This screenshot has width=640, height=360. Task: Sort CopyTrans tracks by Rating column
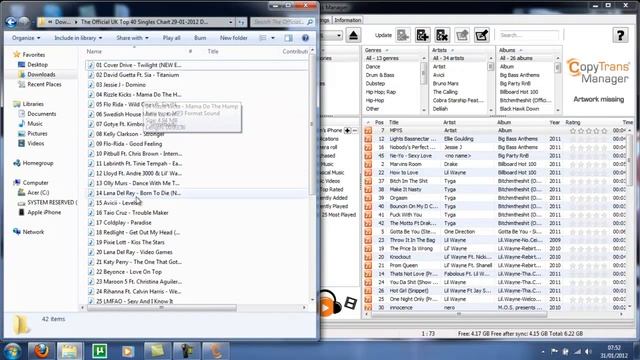[x=573, y=122]
